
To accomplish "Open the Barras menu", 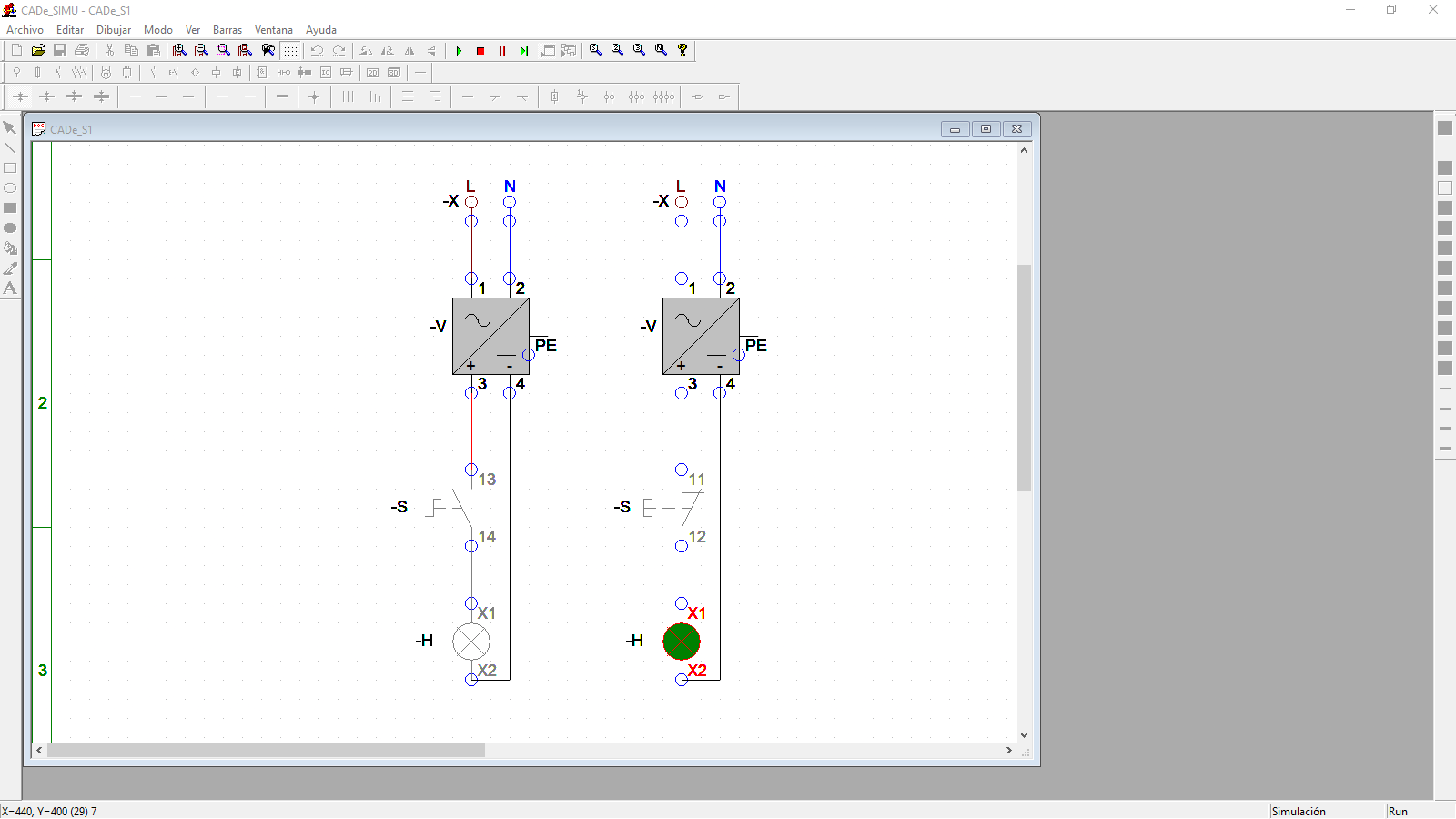I will 227,30.
